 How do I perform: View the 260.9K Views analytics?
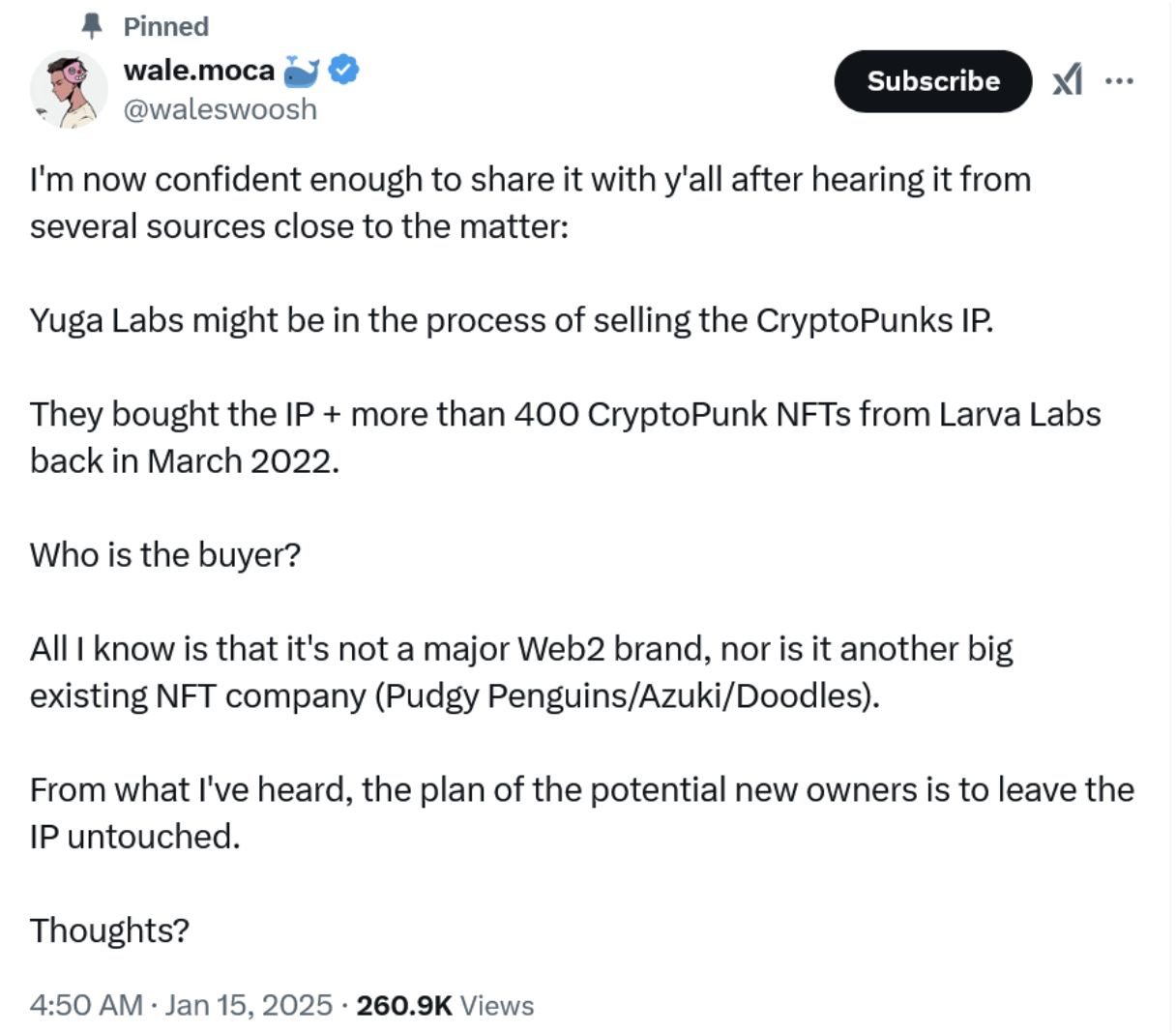[x=445, y=1005]
